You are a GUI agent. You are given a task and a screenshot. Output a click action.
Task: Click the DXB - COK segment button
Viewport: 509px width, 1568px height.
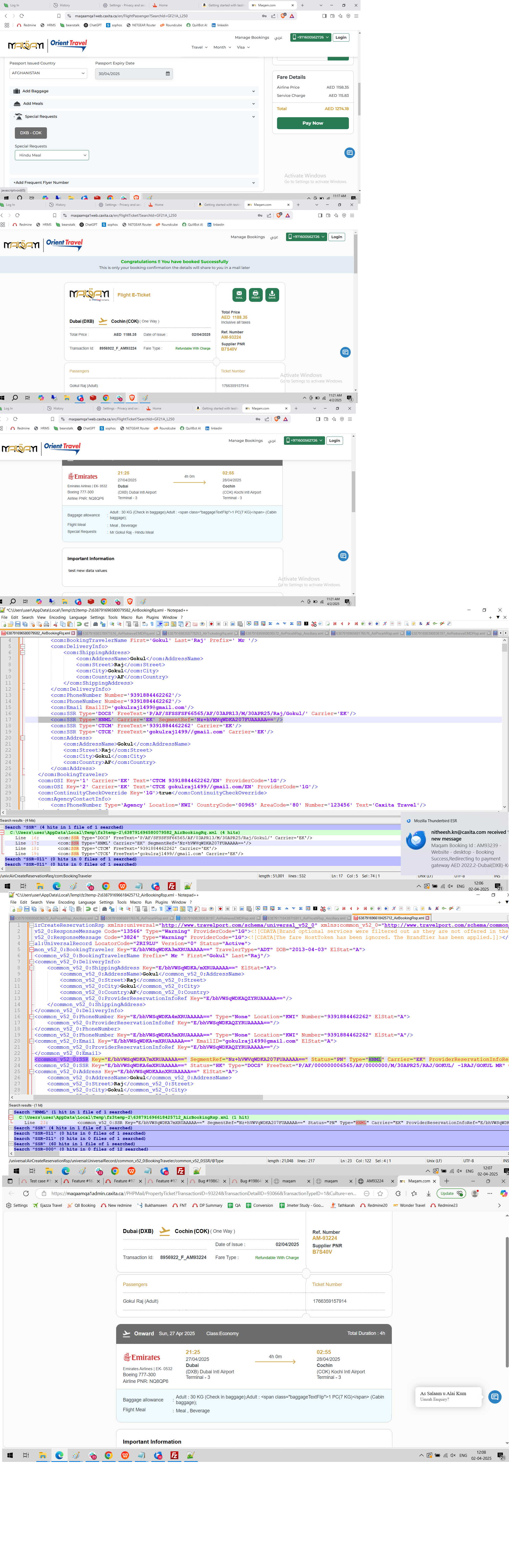30,133
